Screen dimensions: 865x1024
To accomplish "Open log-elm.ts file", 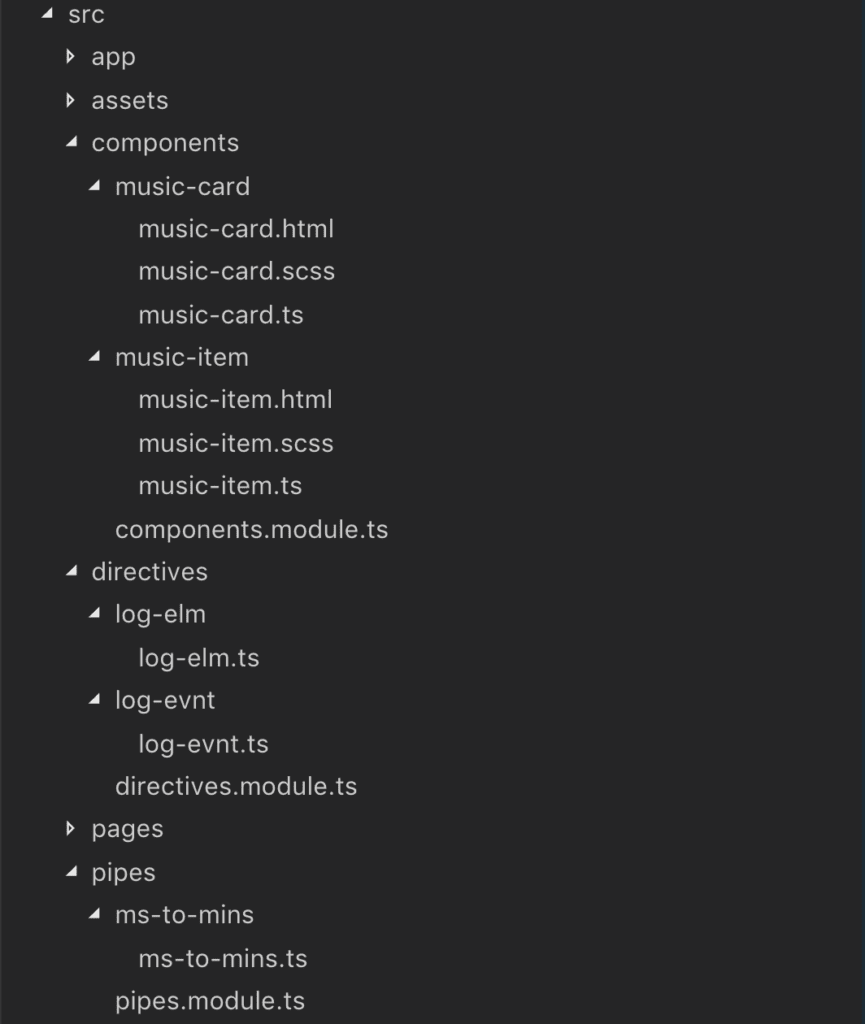I will [x=199, y=658].
